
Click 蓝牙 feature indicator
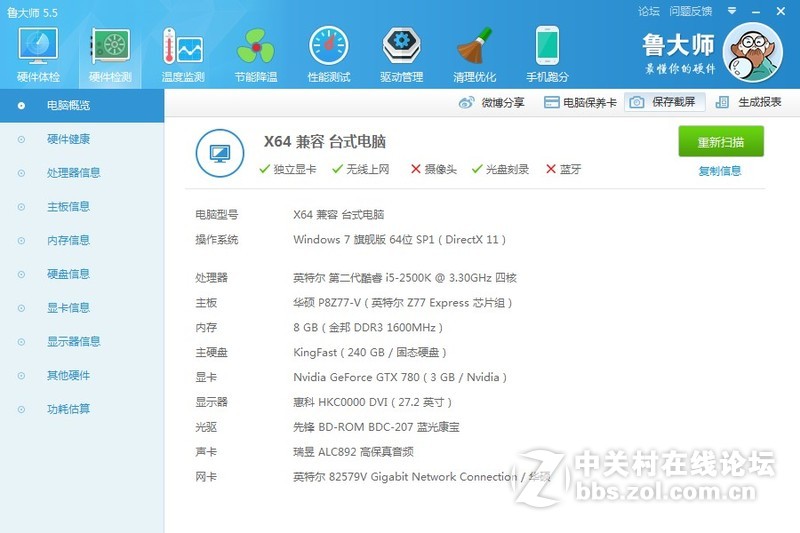564,169
